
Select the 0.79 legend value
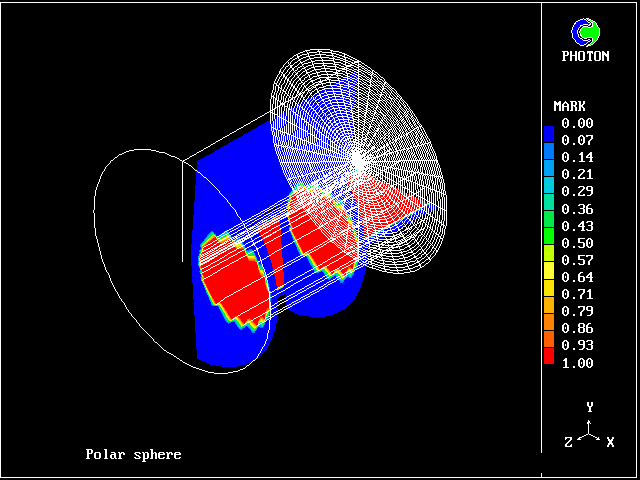pyautogui.click(x=577, y=311)
